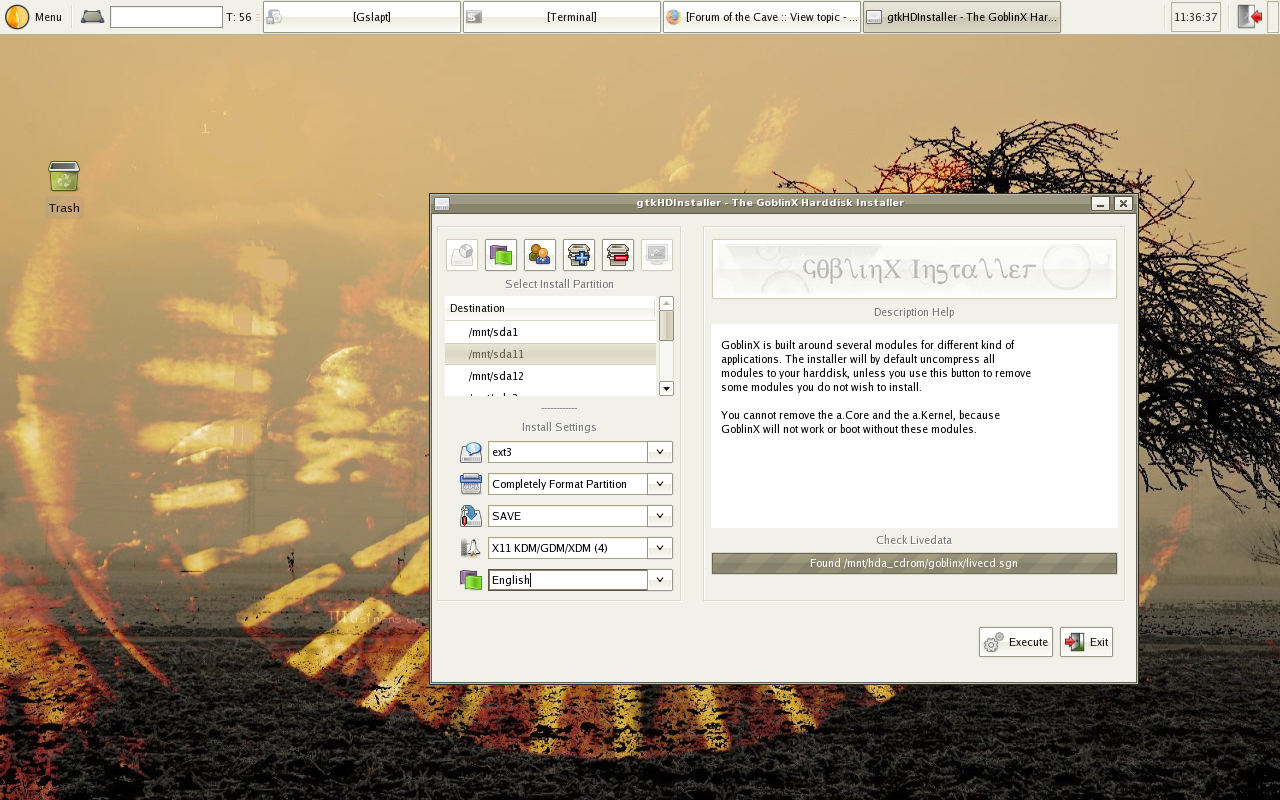1280x800 pixels.
Task: Expand the ext3 filesystem dropdown arrow
Action: point(660,452)
